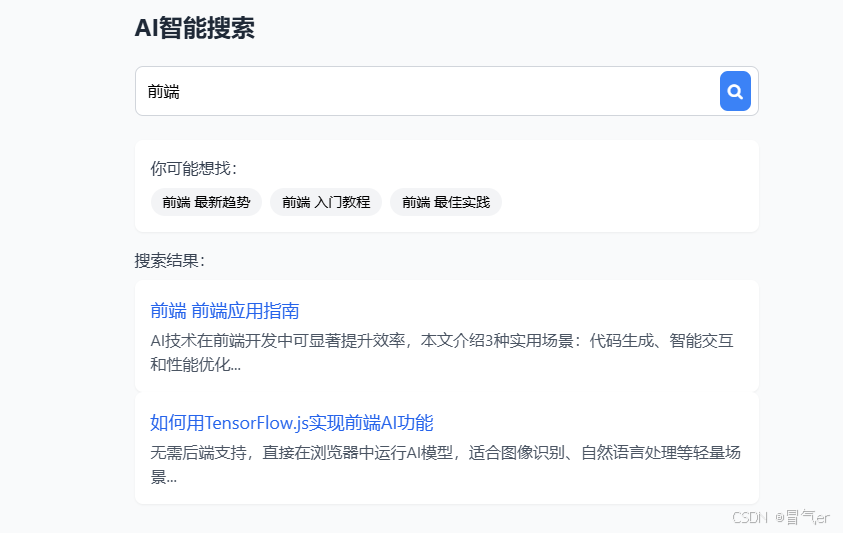
Task: Click the AI智能搜索 page heading
Action: pos(195,28)
